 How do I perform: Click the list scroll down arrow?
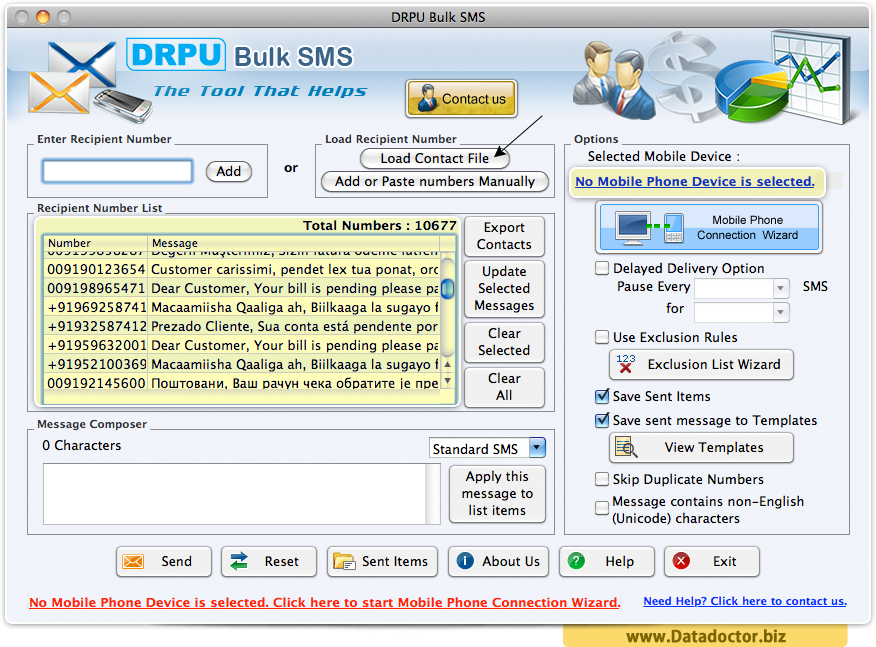tap(447, 381)
